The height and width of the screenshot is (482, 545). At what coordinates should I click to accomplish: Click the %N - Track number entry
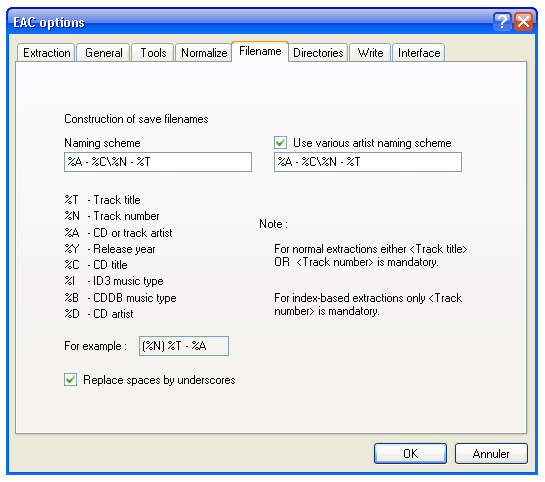point(112,216)
